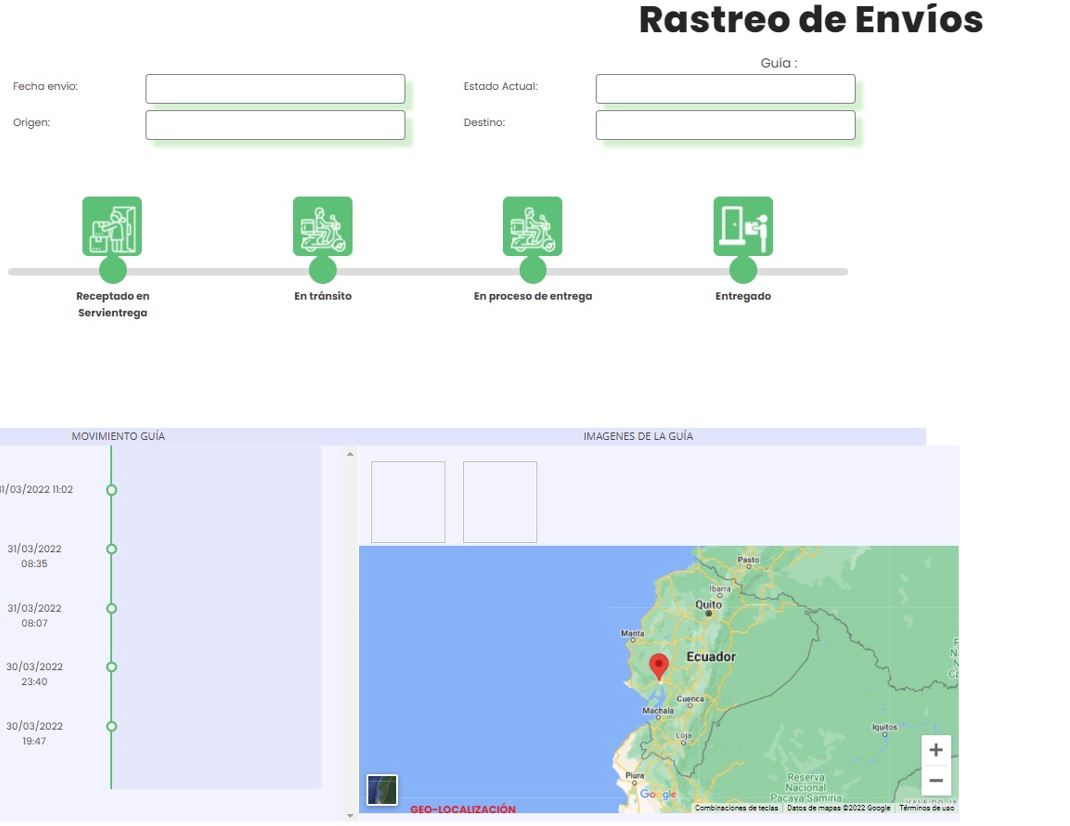Click the Pasto city label on map
1070x826 pixels.
coord(748,560)
